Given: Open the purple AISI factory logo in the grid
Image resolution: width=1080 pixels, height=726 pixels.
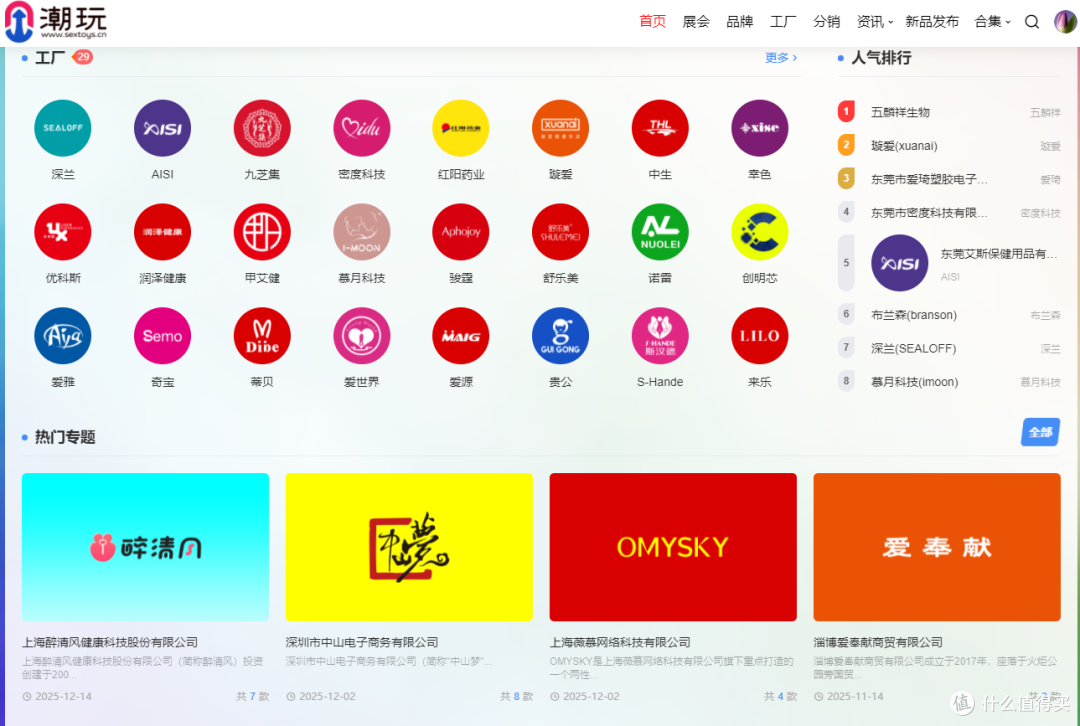Looking at the screenshot, I should [x=163, y=128].
